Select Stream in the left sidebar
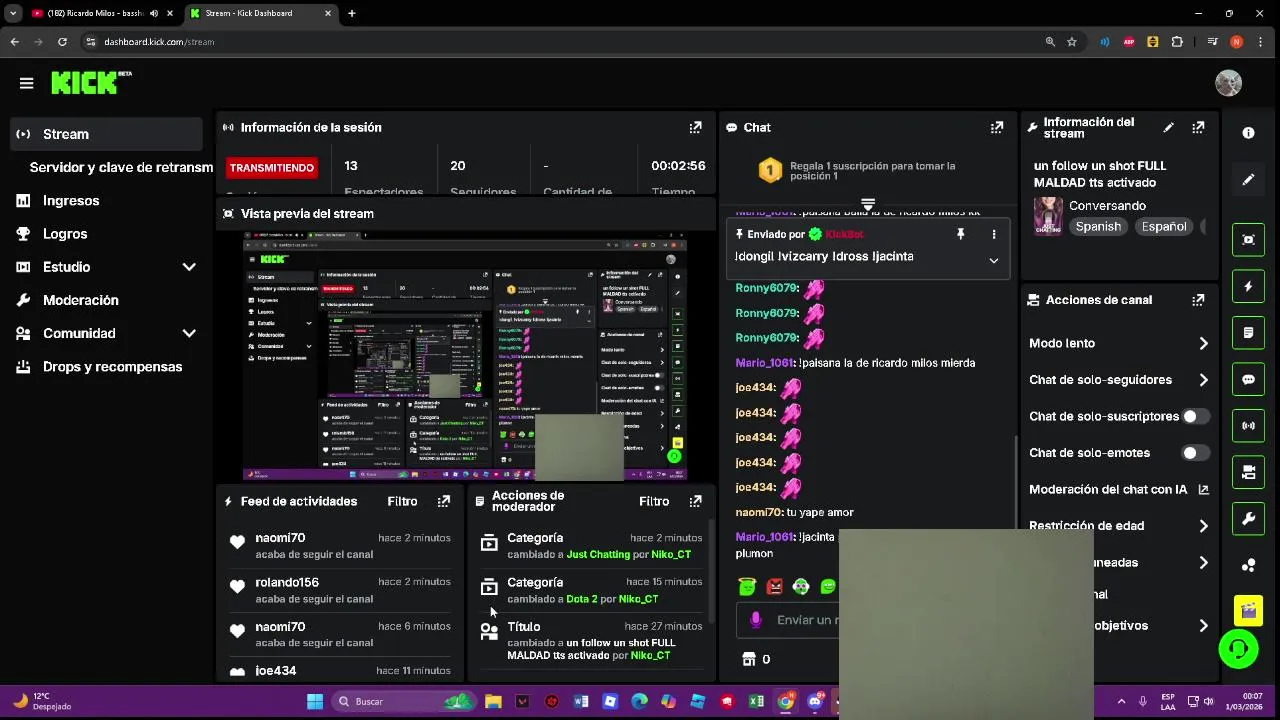The height and width of the screenshot is (720, 1280). coord(107,134)
